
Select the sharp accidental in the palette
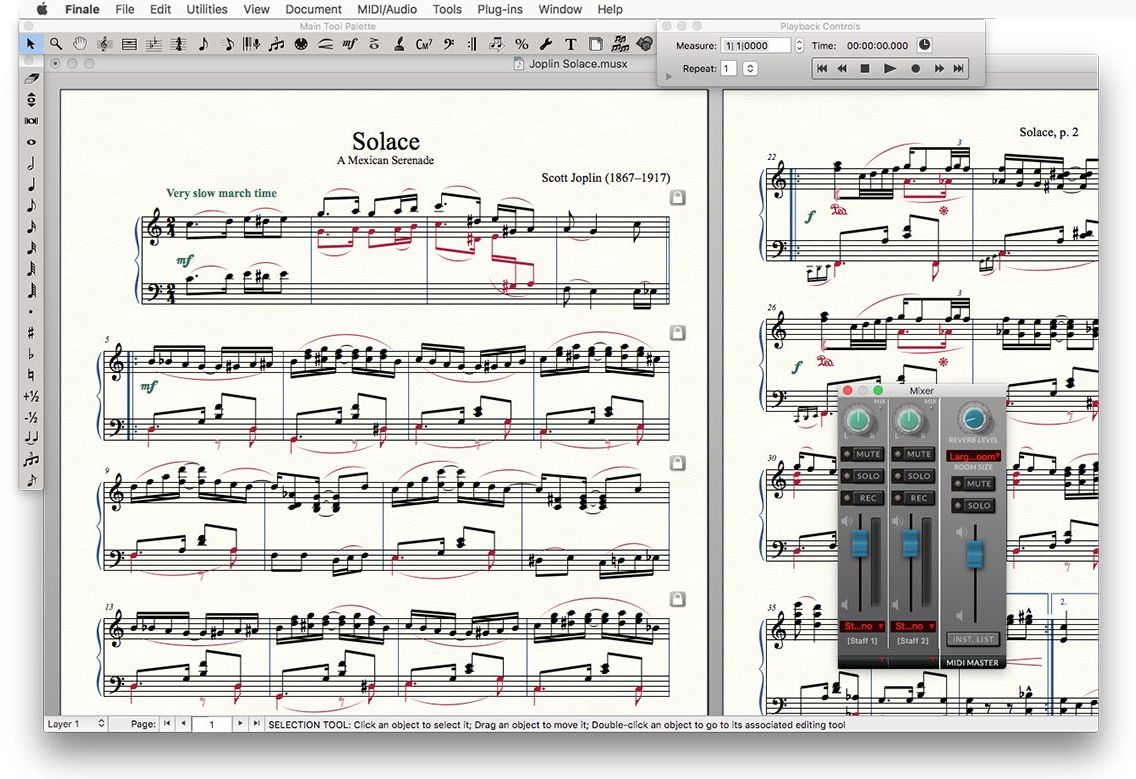(x=31, y=333)
